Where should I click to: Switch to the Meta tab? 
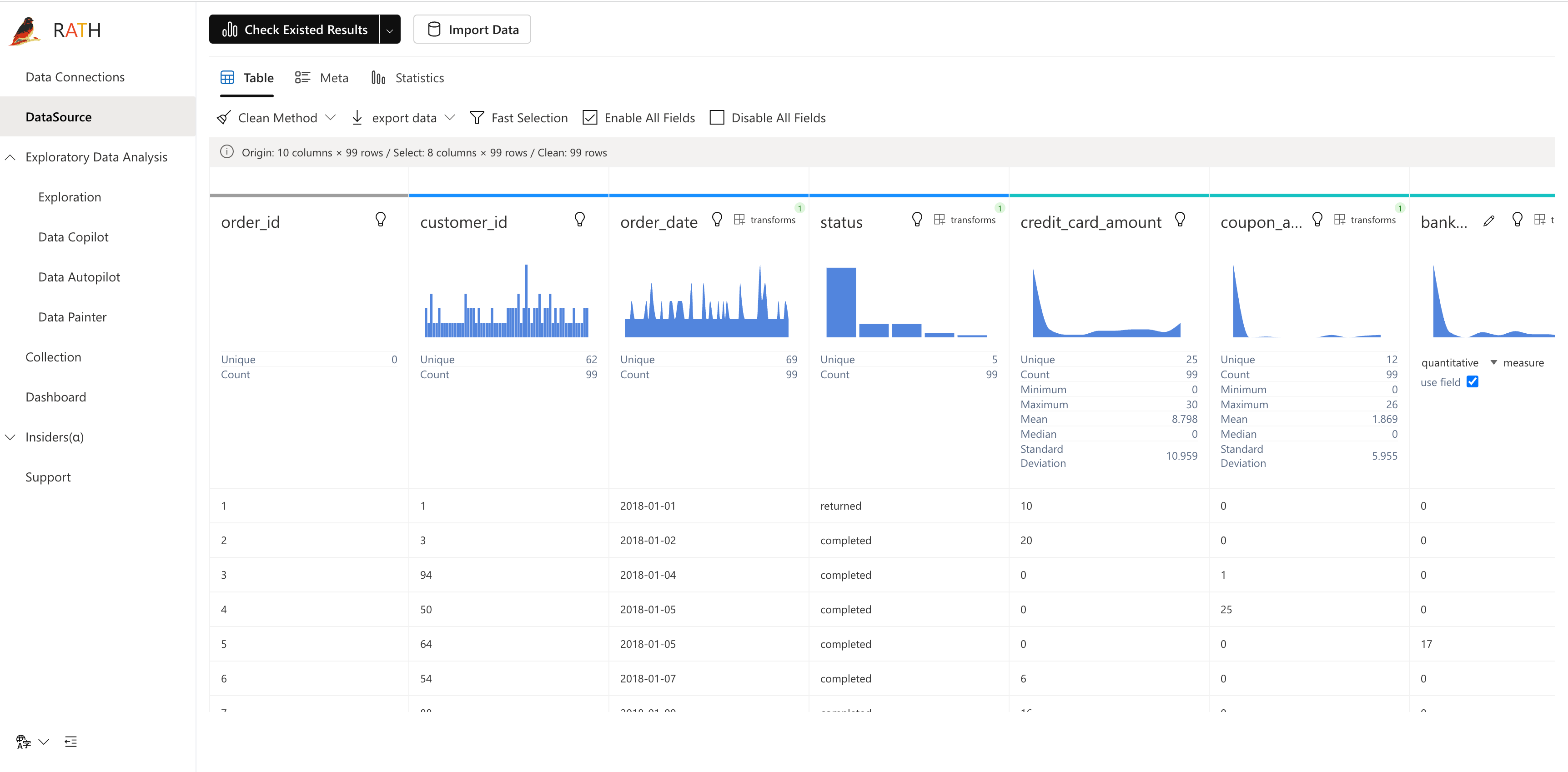(322, 78)
